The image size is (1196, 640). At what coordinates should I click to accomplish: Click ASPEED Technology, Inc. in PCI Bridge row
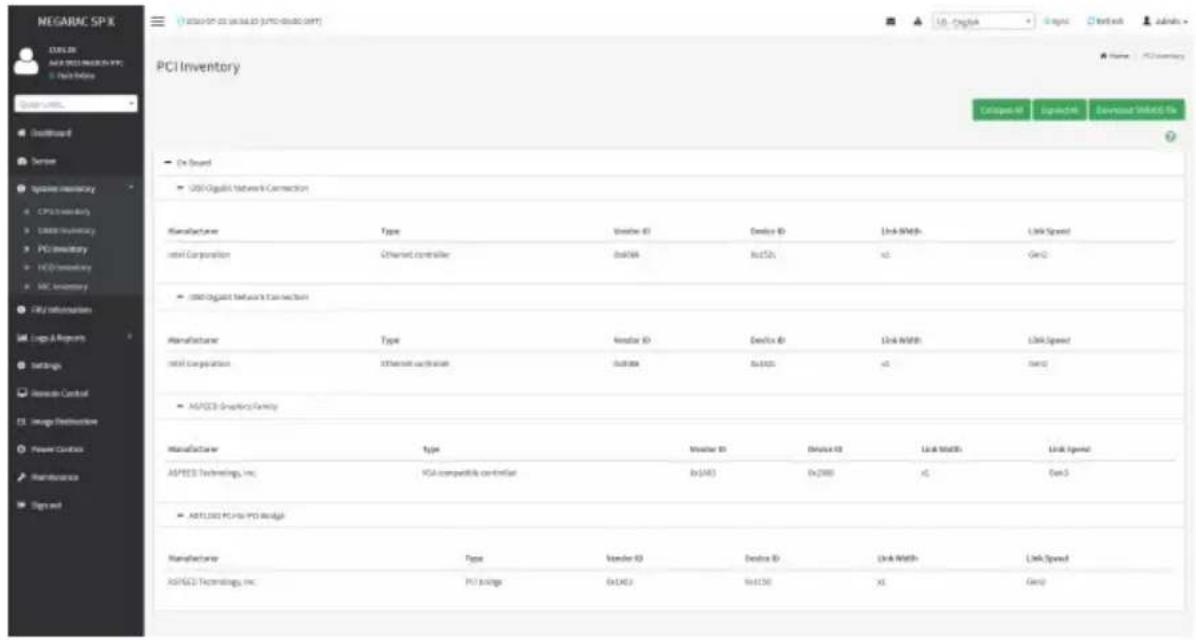coord(212,582)
